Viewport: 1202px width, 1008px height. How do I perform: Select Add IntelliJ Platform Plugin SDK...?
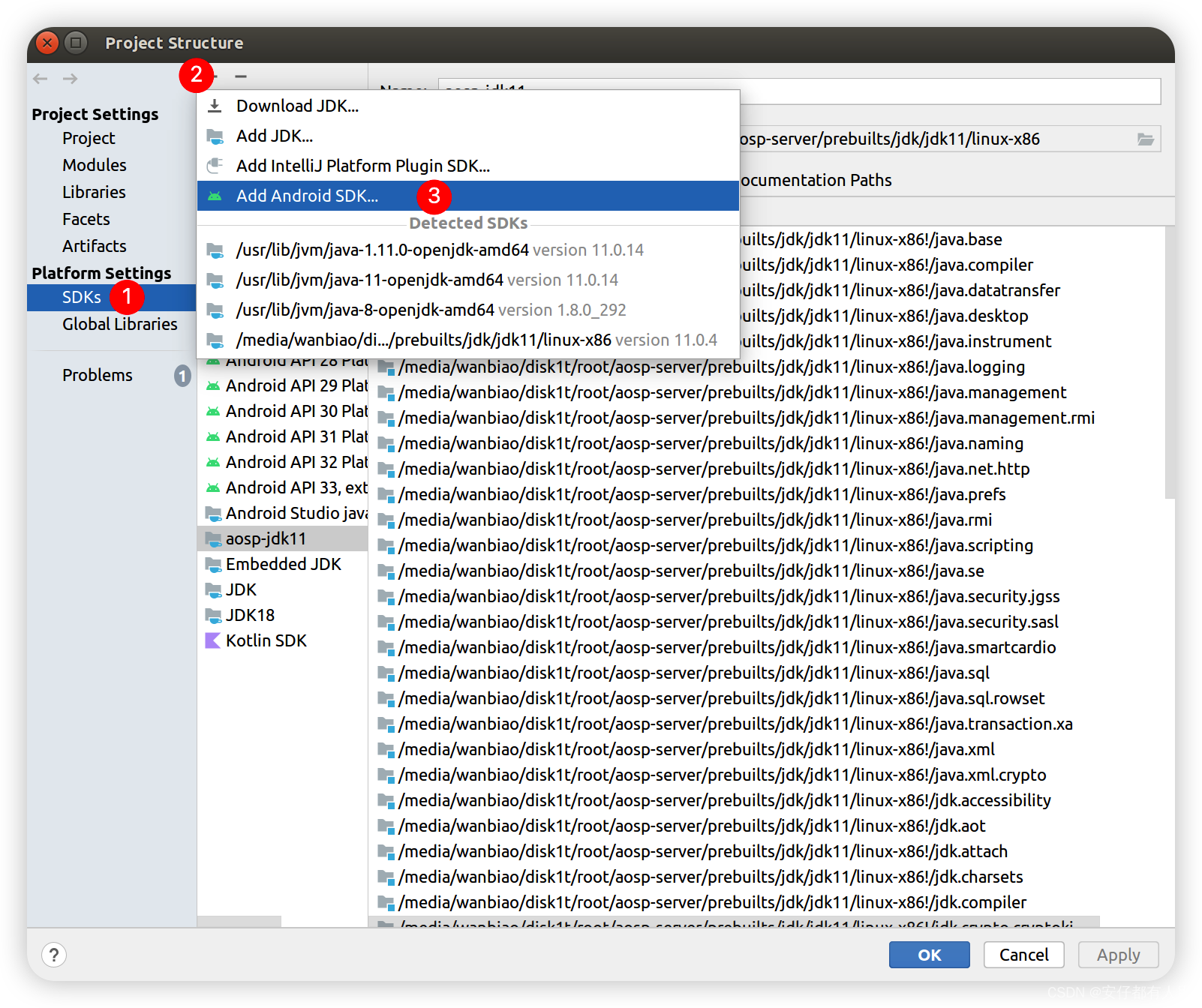point(468,166)
